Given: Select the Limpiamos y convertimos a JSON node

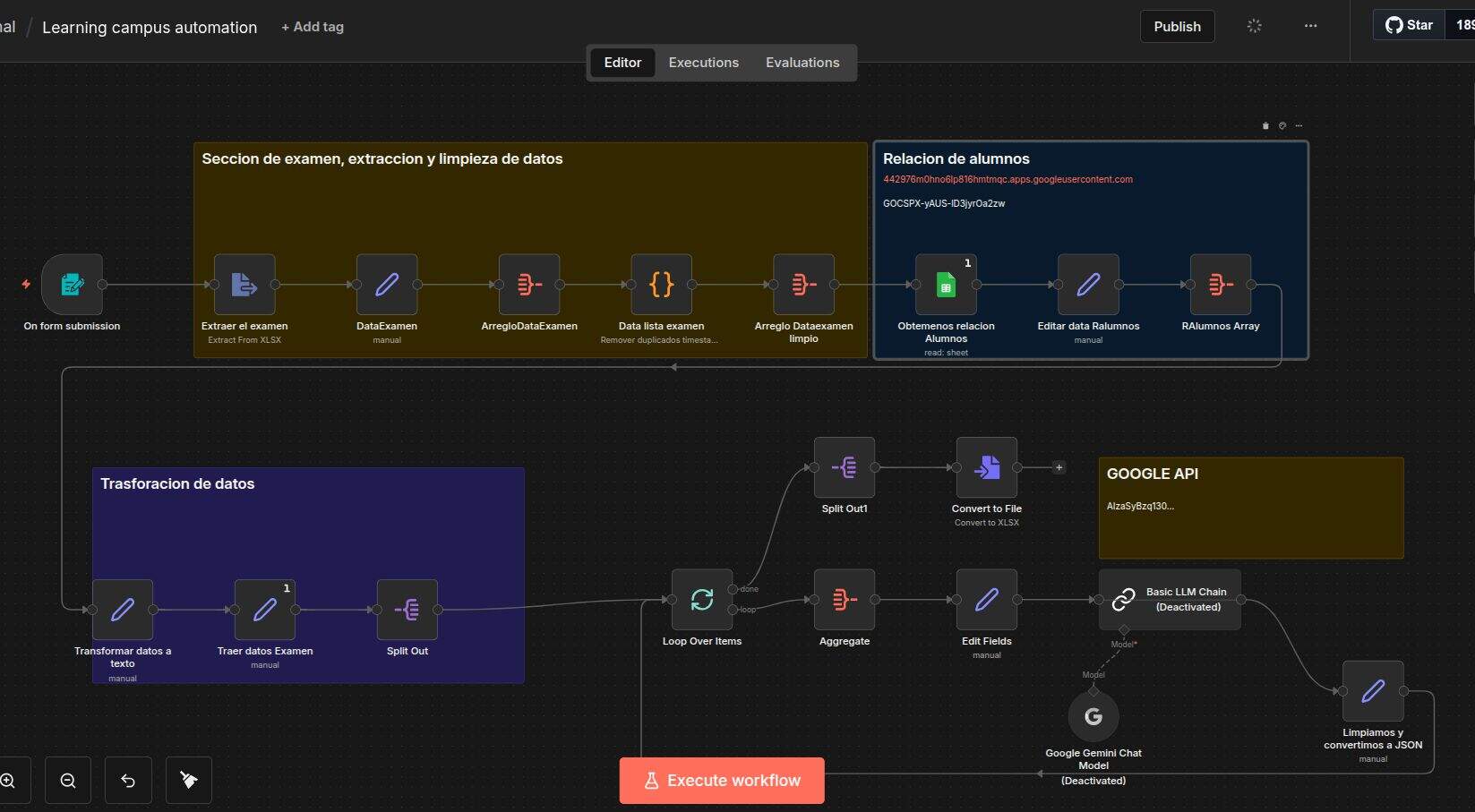Looking at the screenshot, I should click(x=1373, y=691).
